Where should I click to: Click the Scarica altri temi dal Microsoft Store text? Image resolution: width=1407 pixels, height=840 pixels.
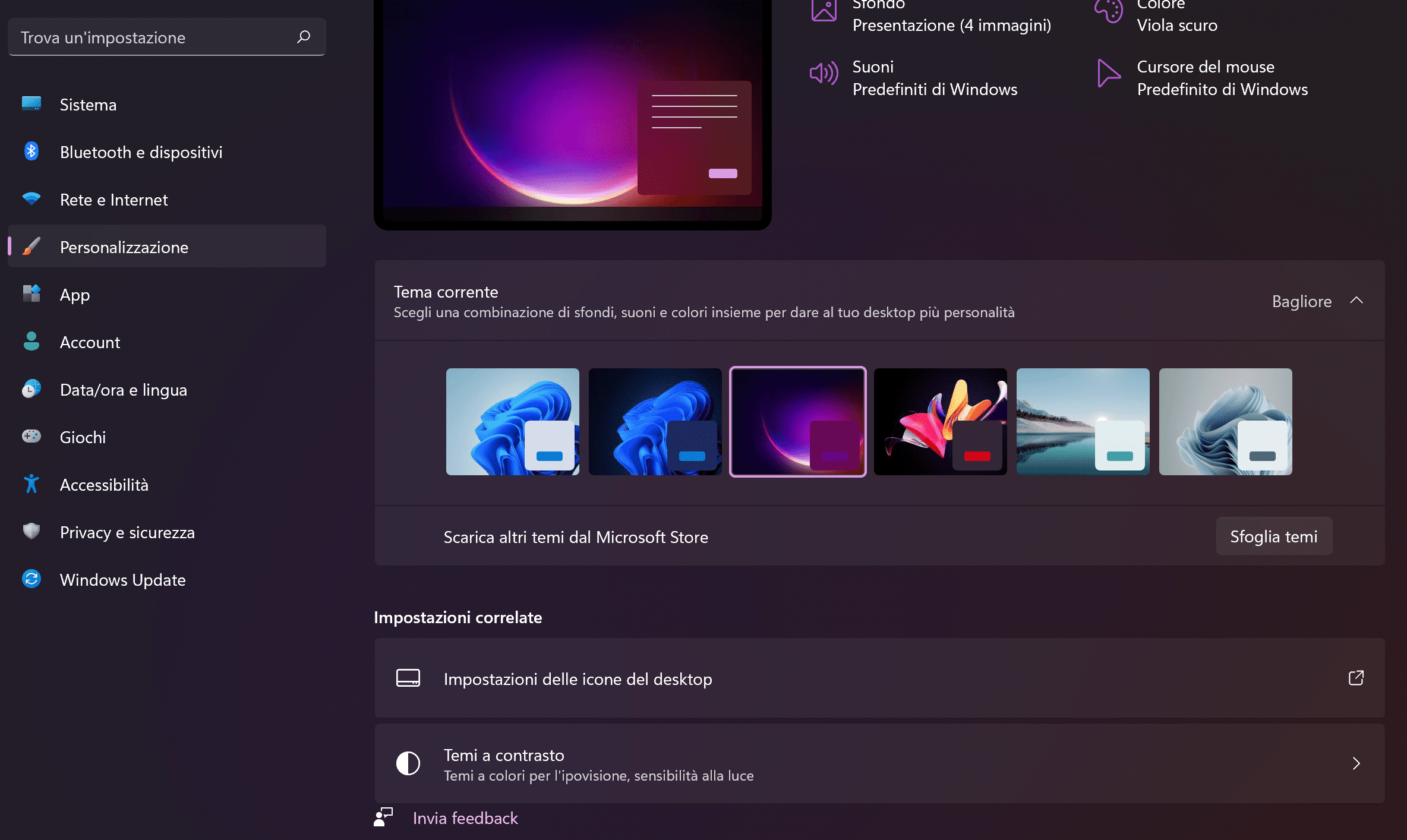tap(576, 537)
